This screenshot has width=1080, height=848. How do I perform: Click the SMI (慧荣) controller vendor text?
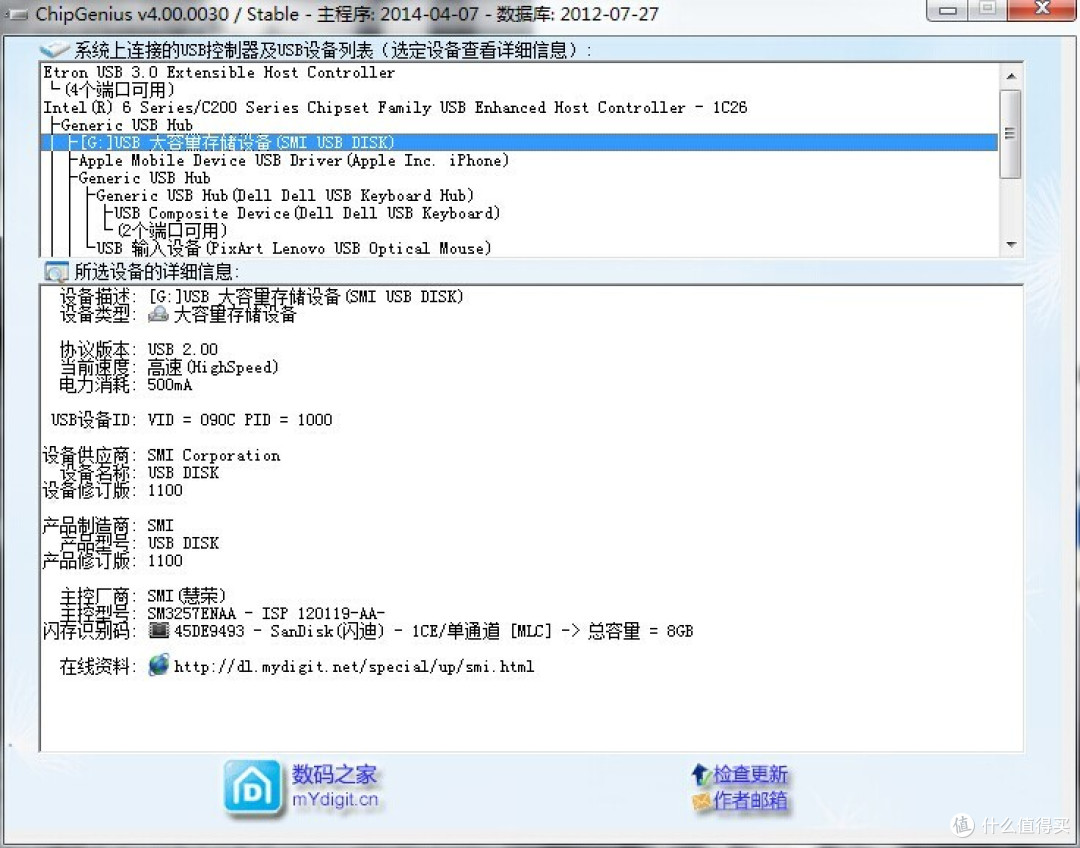187,595
